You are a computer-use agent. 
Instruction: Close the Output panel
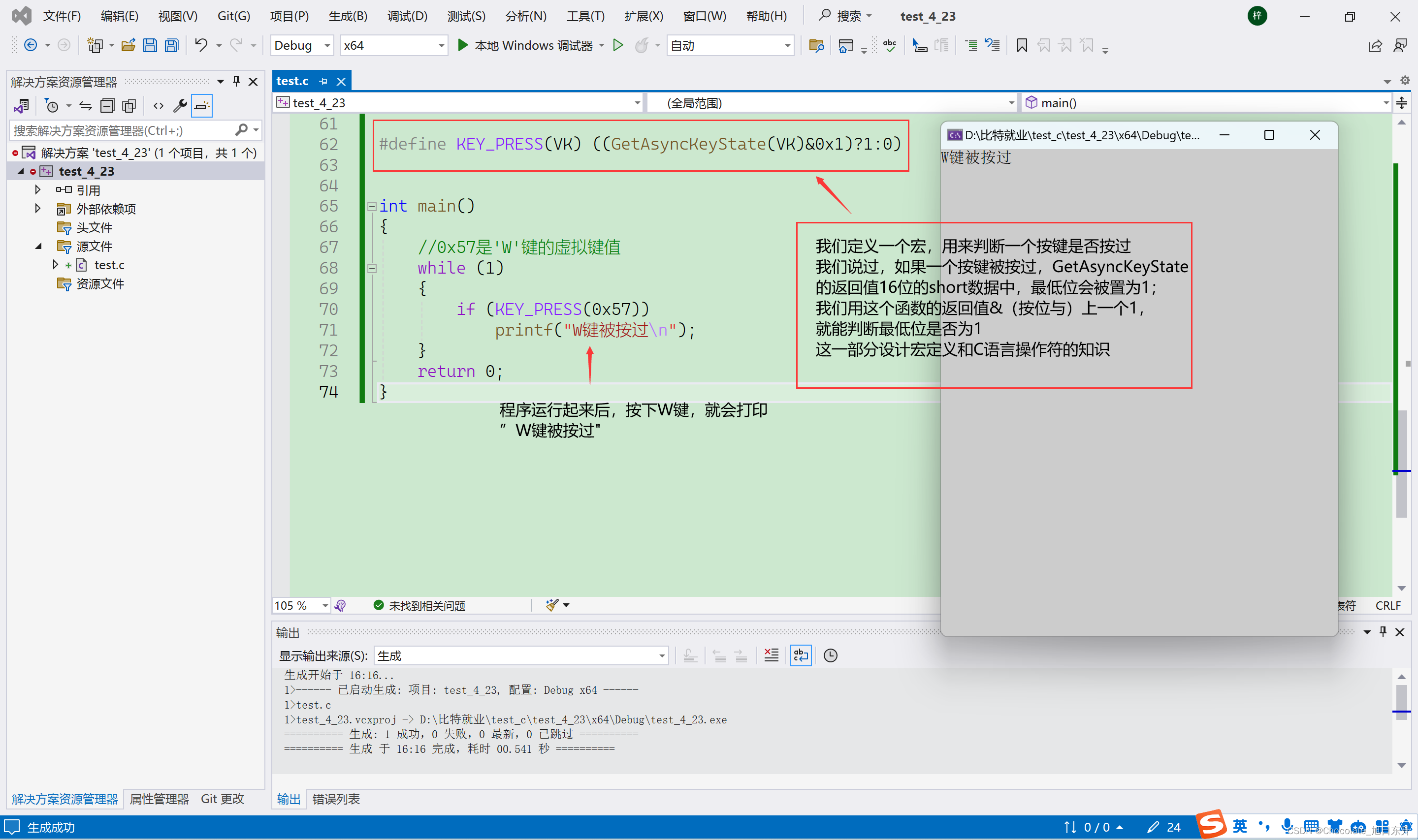tap(1399, 632)
